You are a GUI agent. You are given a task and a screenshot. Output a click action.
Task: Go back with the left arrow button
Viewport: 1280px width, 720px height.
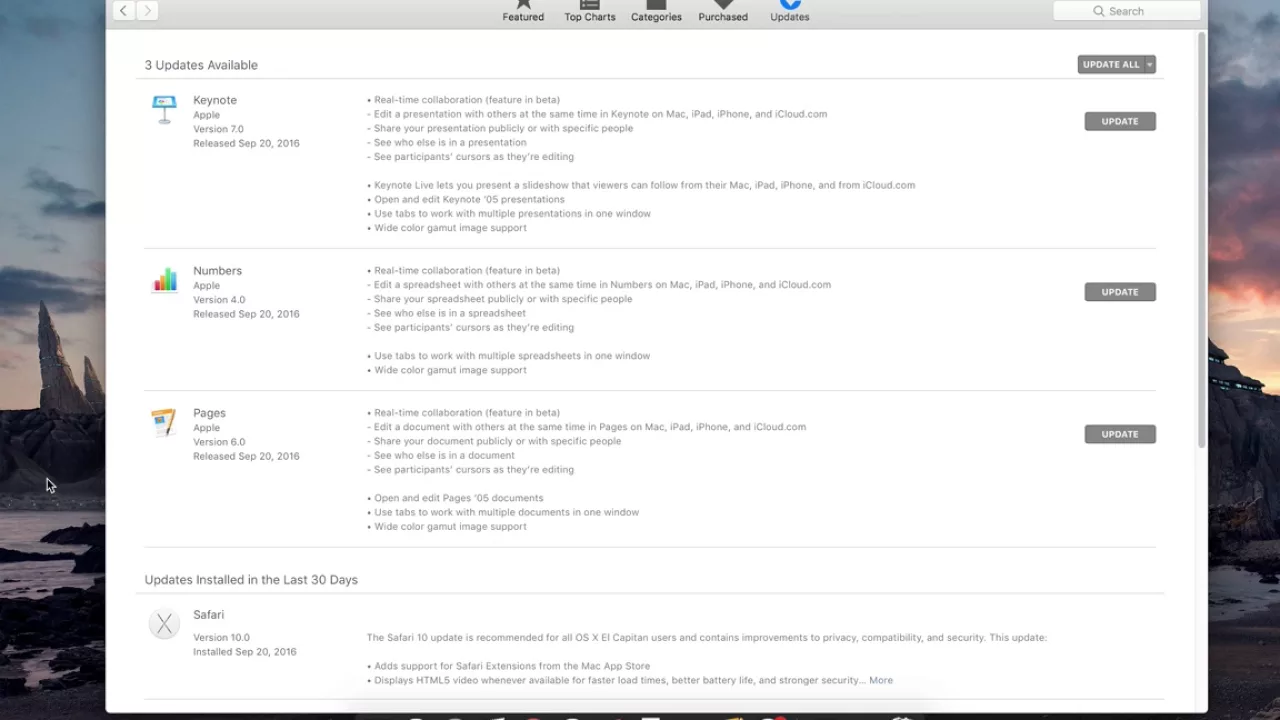pyautogui.click(x=123, y=11)
